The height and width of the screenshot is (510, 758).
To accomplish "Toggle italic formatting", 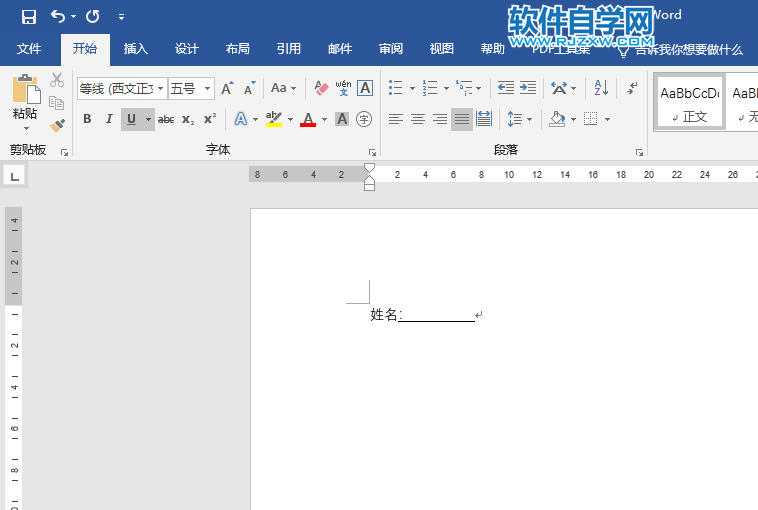I will (x=109, y=119).
